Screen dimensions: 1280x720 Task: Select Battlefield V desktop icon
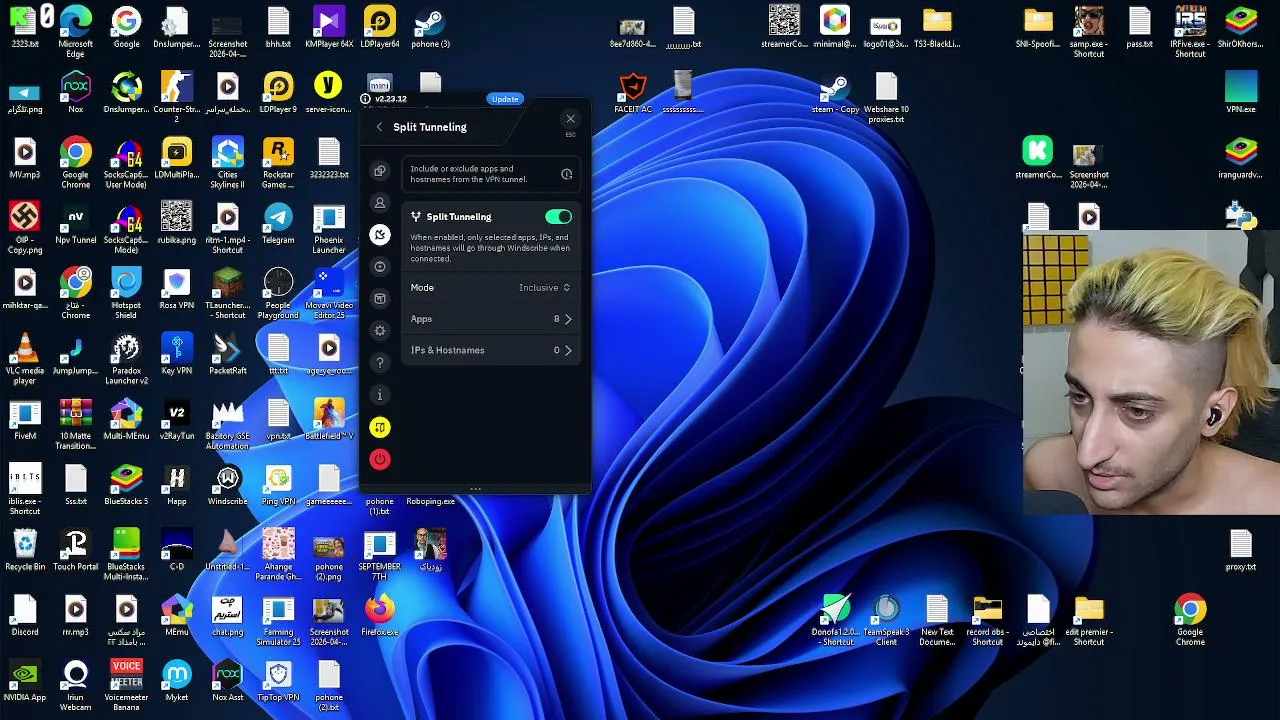pyautogui.click(x=329, y=419)
